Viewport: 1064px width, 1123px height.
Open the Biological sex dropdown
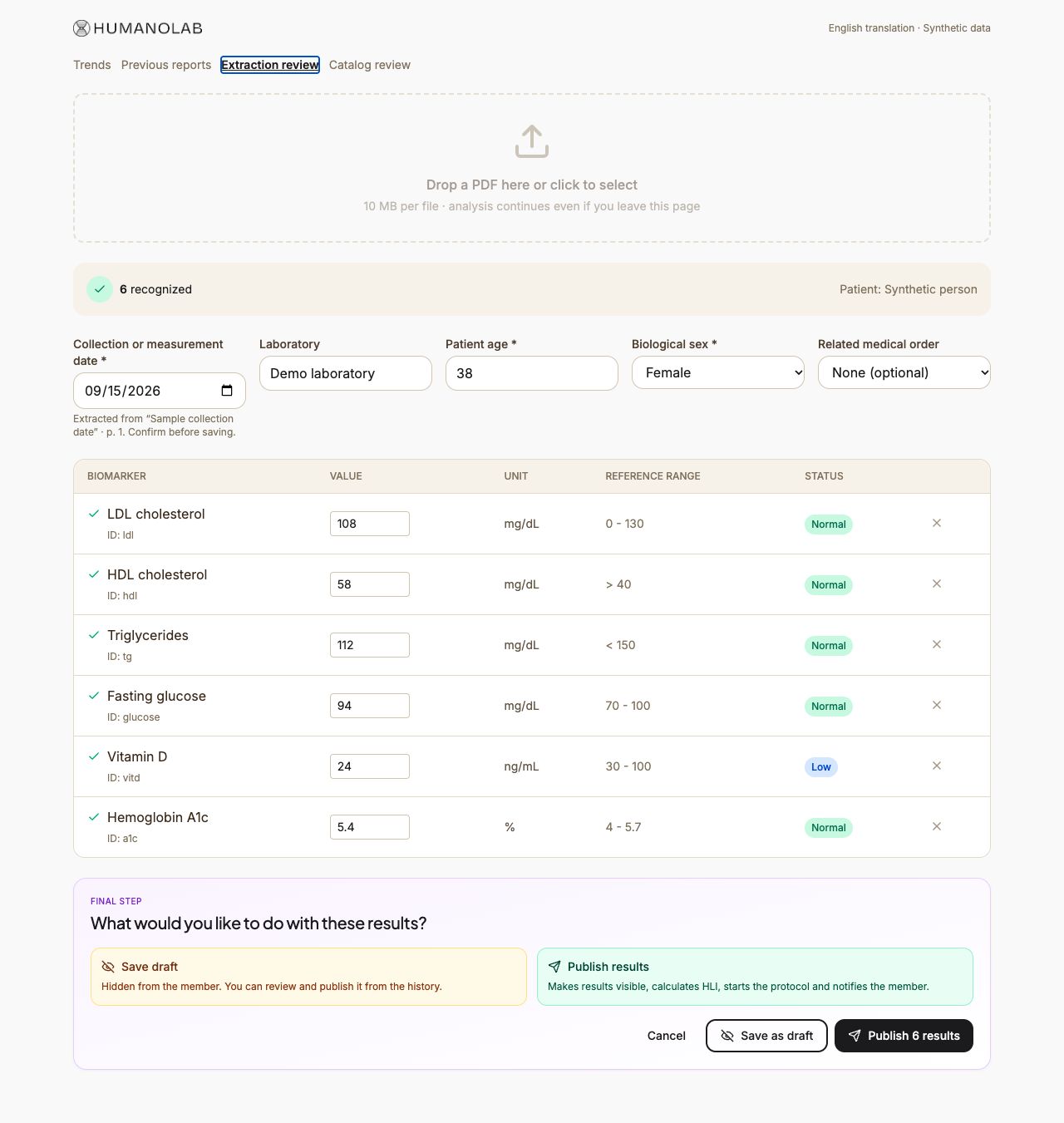tap(718, 372)
